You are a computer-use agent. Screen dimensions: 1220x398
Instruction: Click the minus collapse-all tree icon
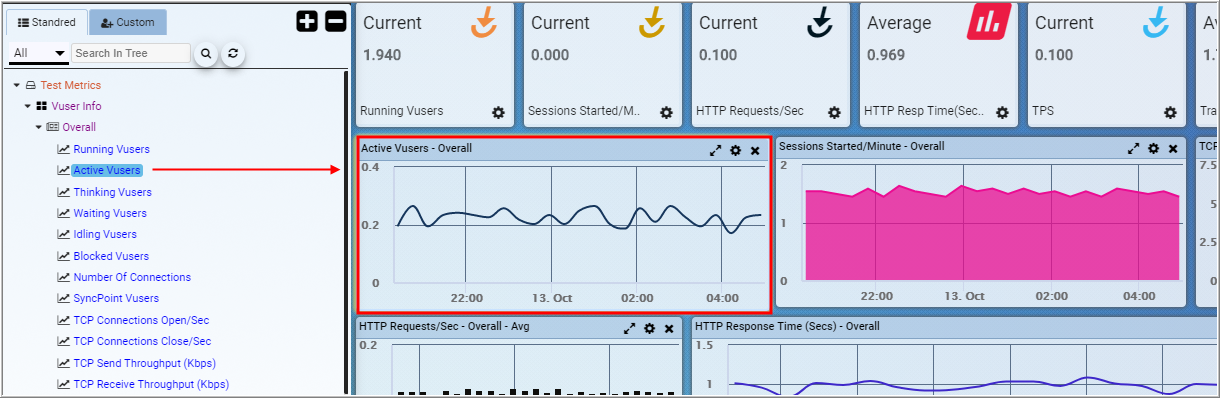pos(336,21)
